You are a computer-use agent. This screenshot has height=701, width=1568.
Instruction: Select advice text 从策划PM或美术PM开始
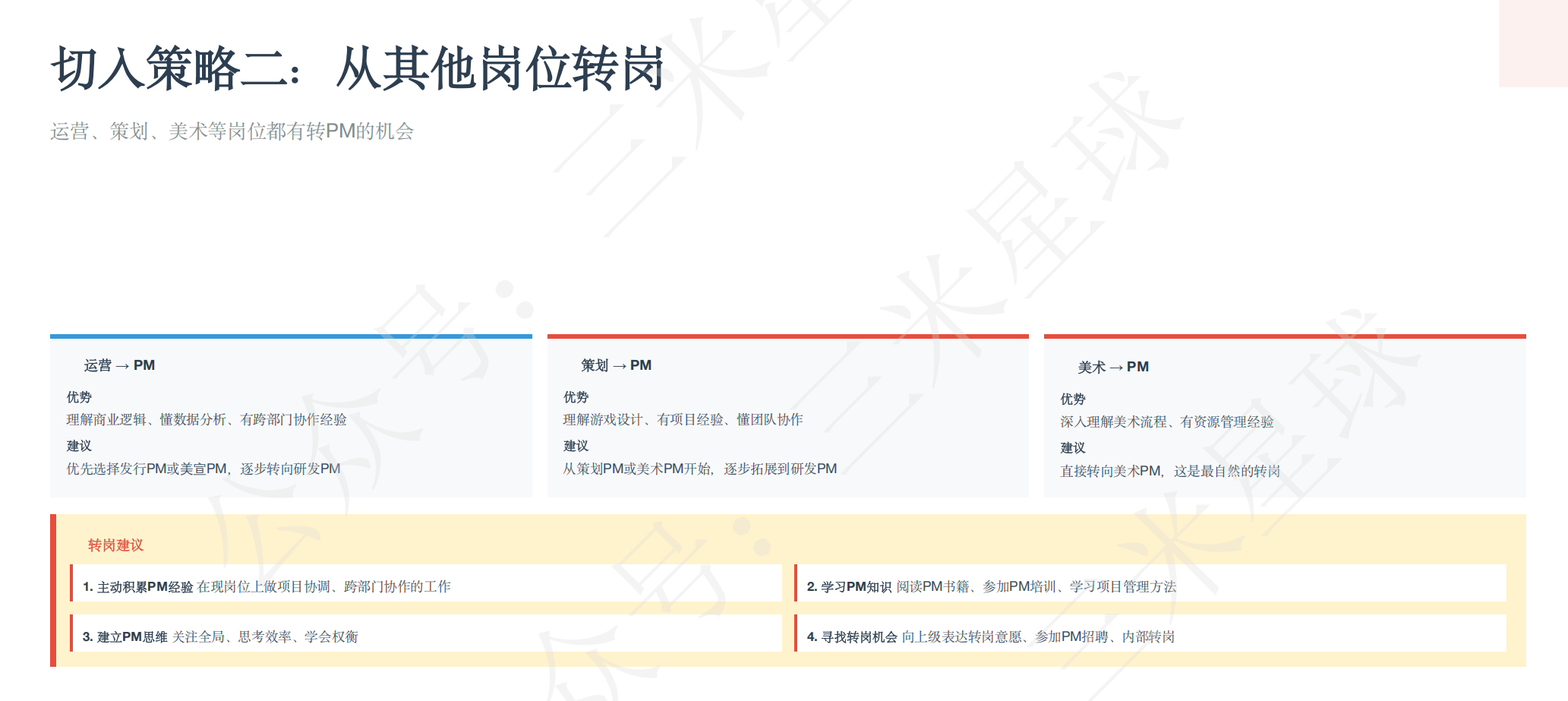pos(699,469)
